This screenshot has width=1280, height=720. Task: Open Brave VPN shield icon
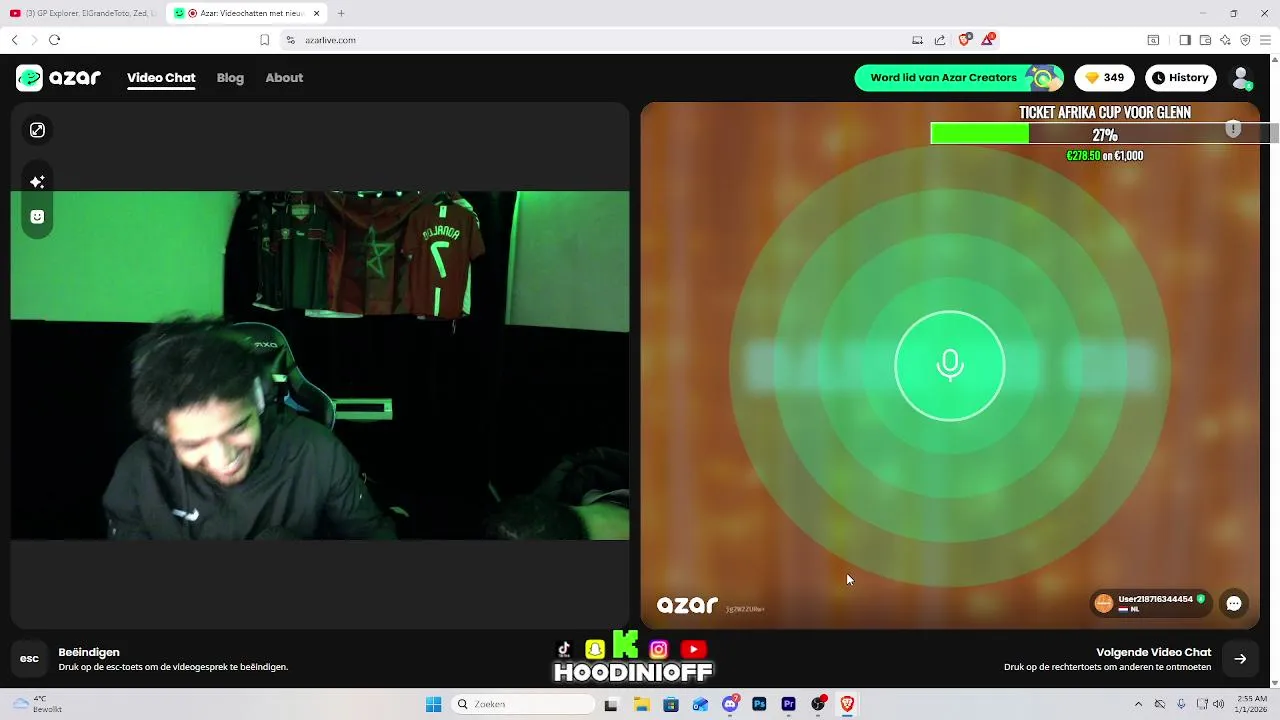coord(1245,40)
